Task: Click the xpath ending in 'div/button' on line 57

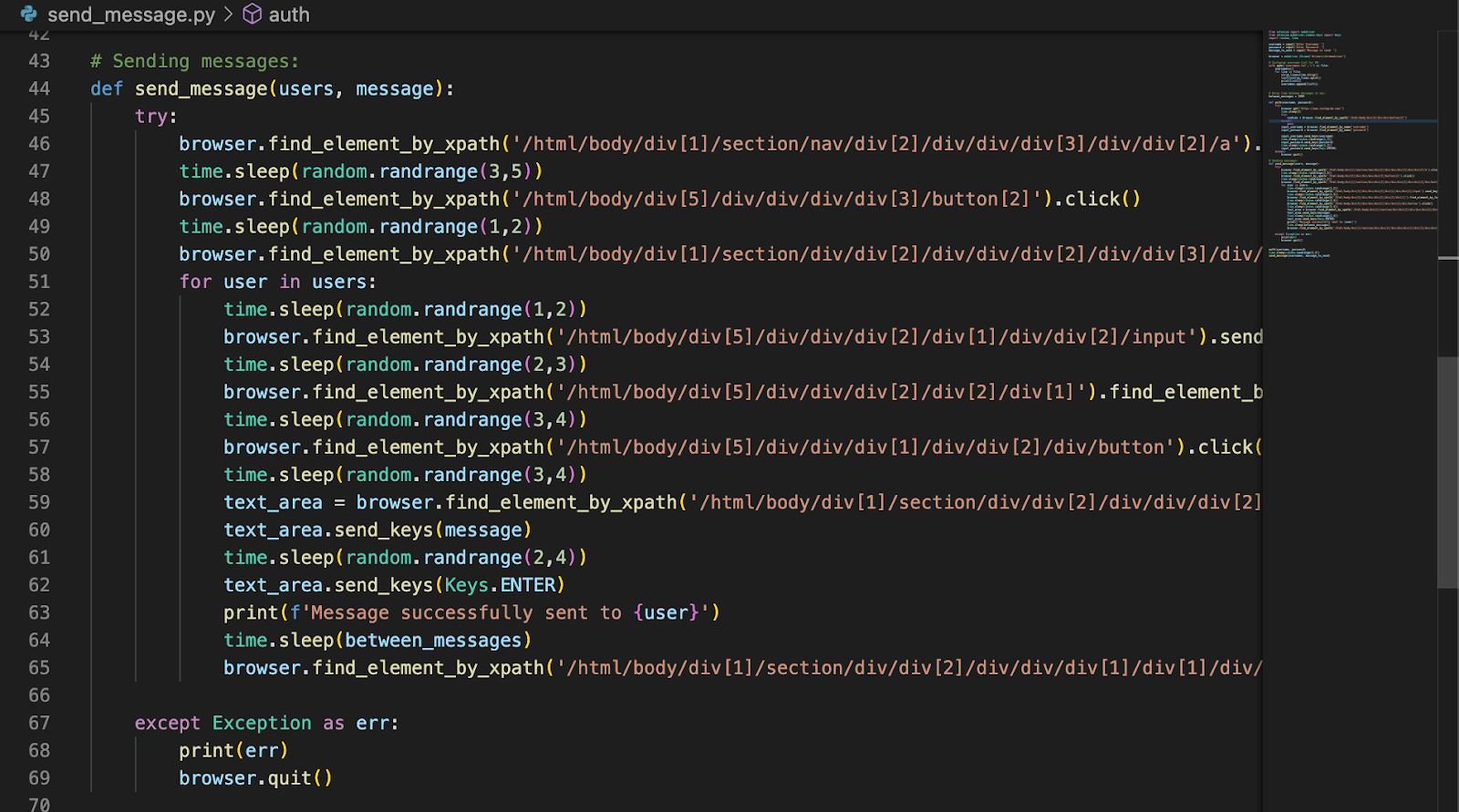Action: pos(866,447)
